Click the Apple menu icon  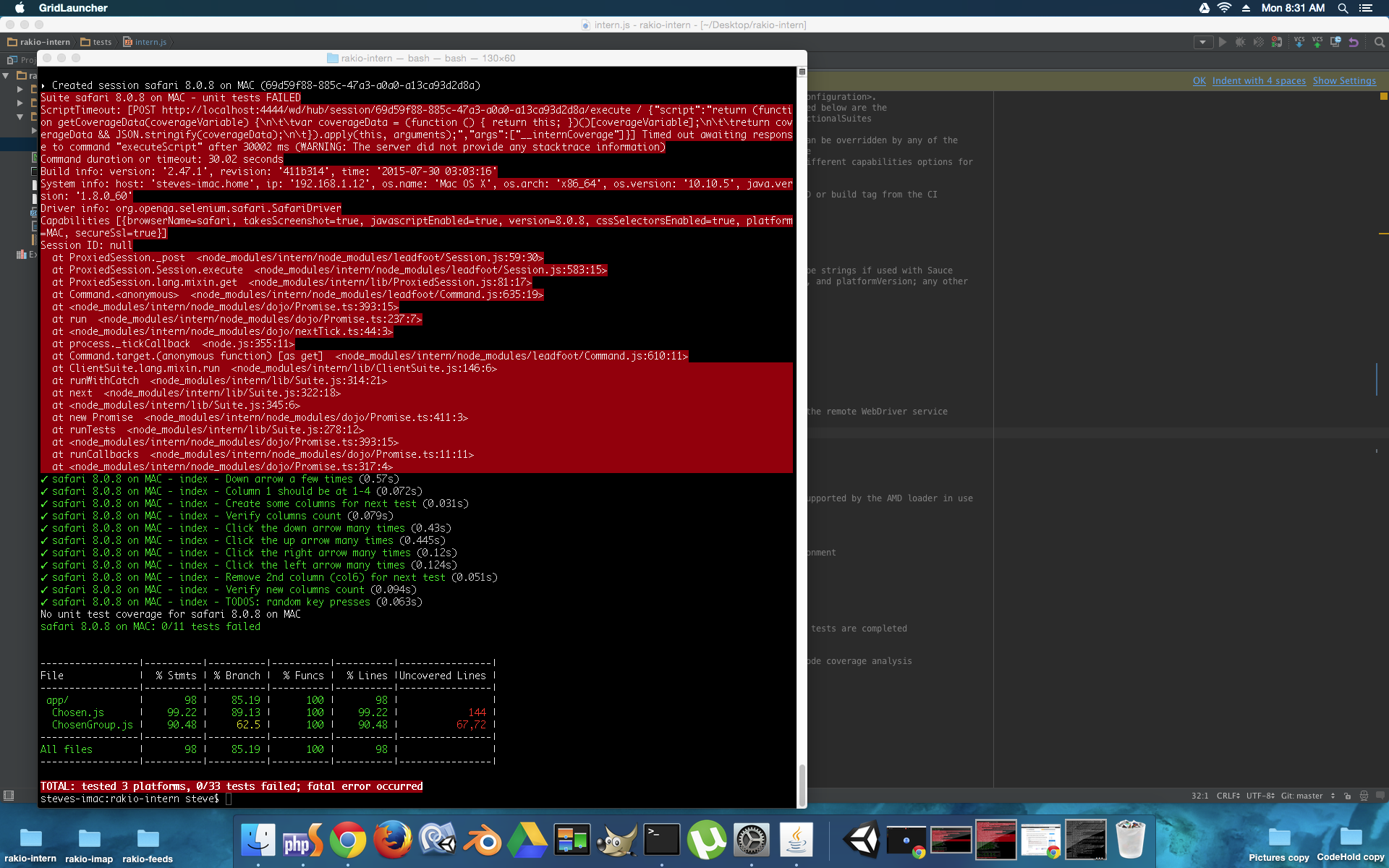coord(20,8)
